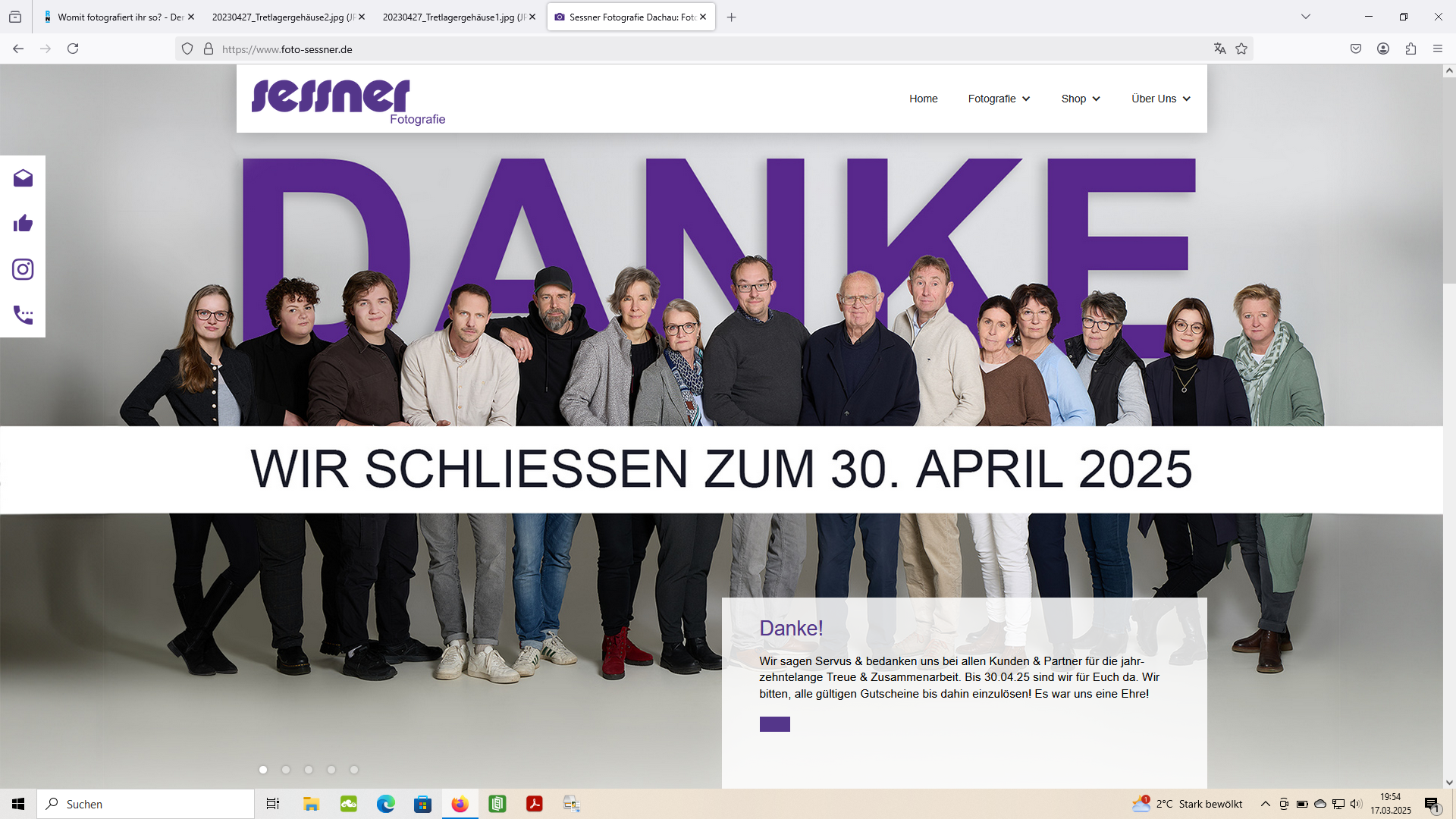Expand the Fotografie dropdown menu
1456x819 pixels.
(x=999, y=99)
